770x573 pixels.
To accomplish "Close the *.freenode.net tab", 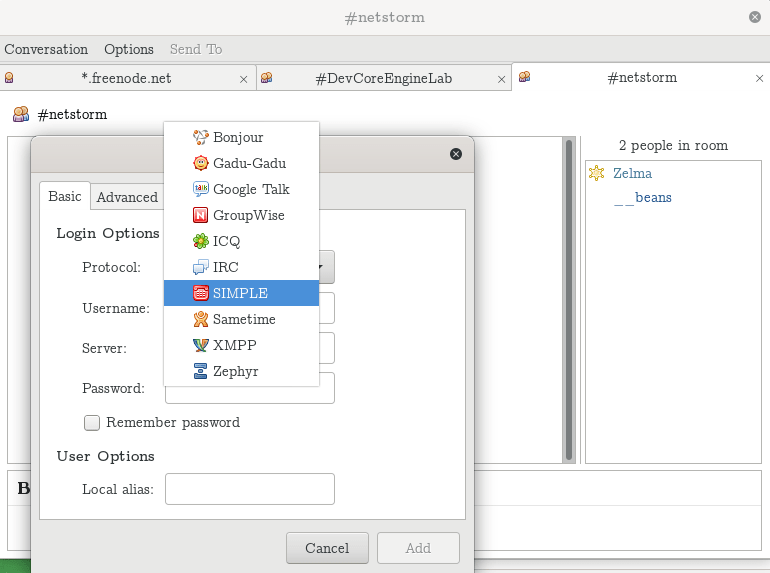I will [x=243, y=78].
